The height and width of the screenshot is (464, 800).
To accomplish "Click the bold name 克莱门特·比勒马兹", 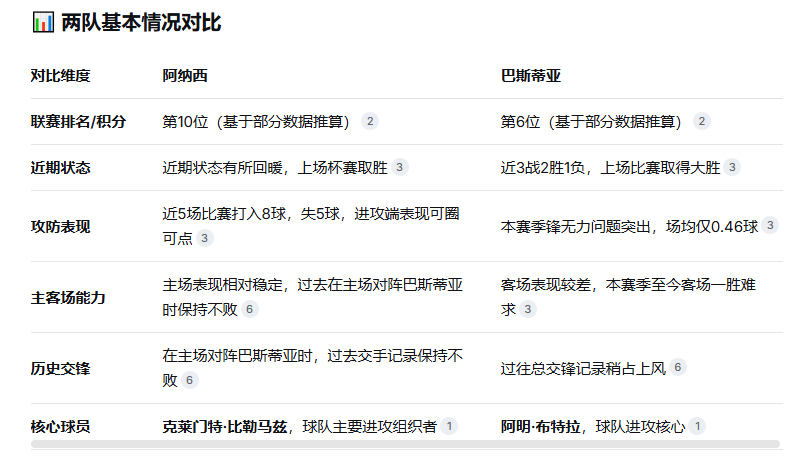I will [x=225, y=427].
